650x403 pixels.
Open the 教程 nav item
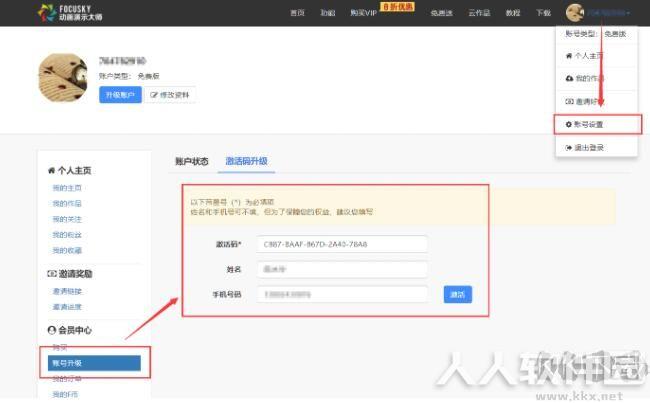click(x=513, y=13)
